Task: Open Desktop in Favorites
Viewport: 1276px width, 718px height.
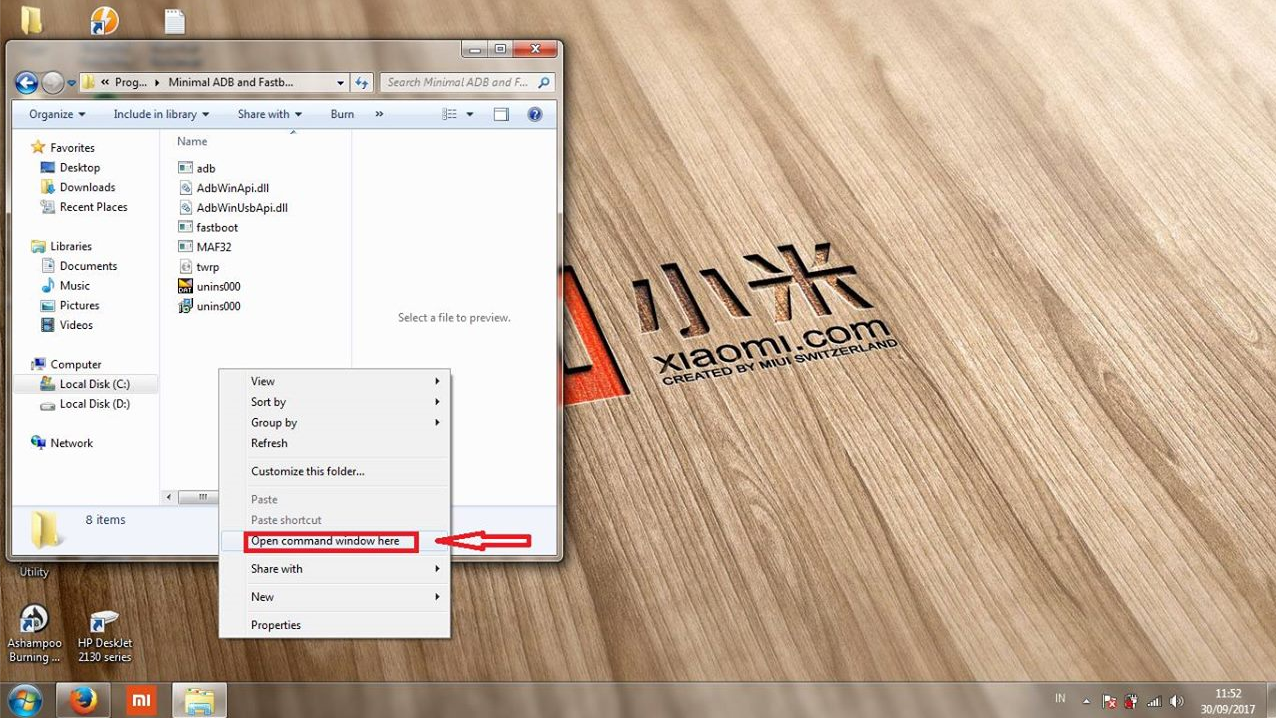Action: coord(70,168)
